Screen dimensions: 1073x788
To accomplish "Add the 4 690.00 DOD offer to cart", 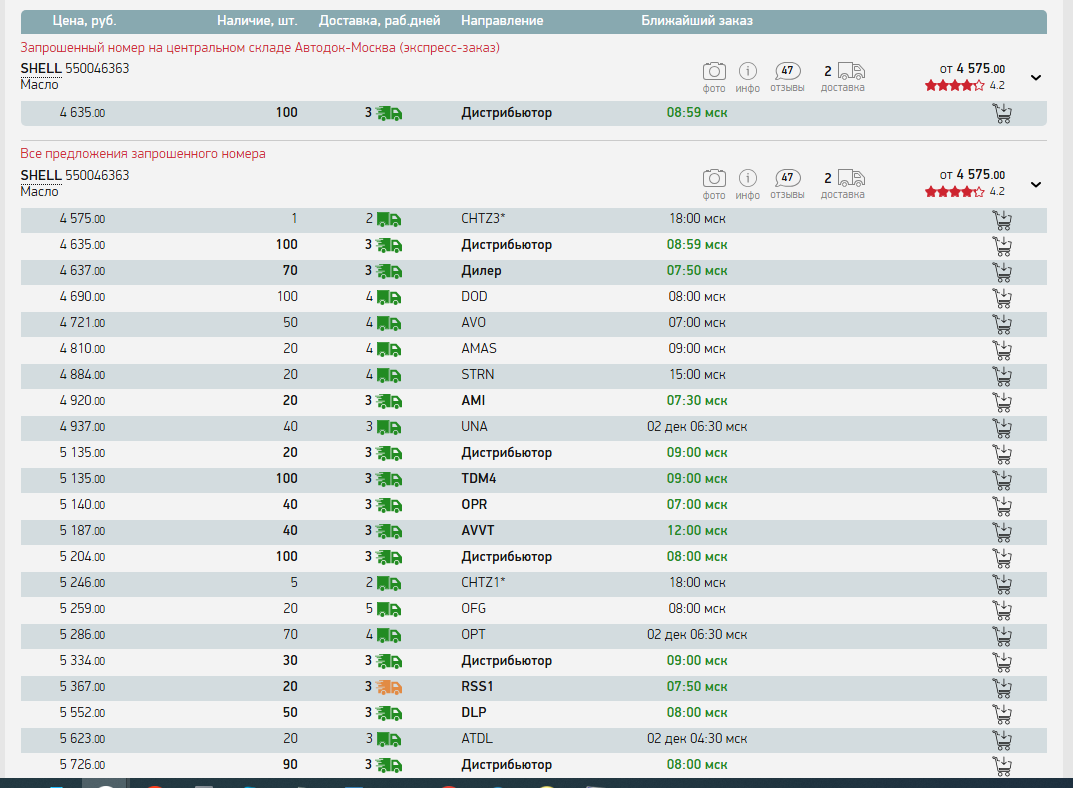I will 1002,298.
